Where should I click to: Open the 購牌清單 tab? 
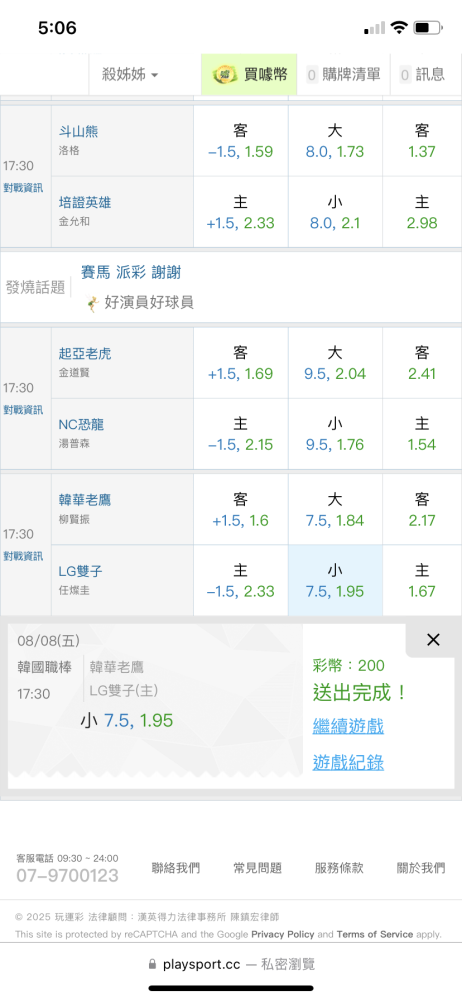coord(343,75)
